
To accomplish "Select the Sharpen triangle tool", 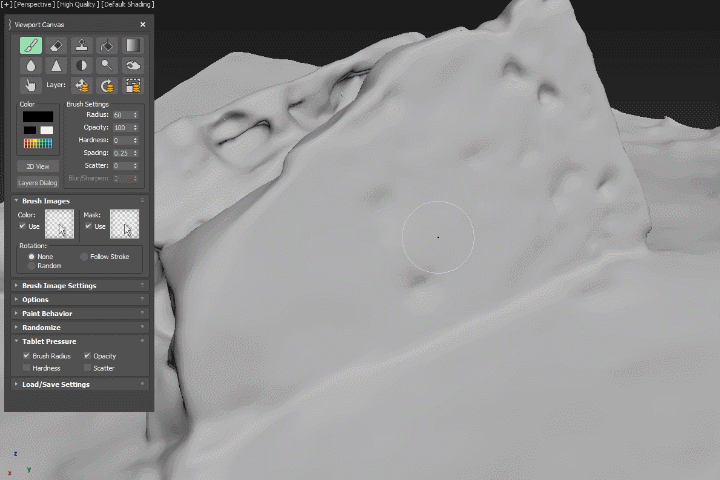I will (x=56, y=66).
